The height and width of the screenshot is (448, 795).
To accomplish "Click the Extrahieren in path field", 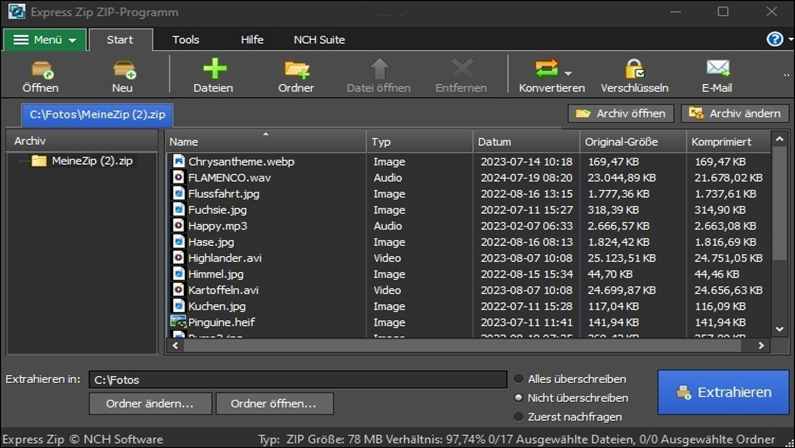I will tap(298, 380).
